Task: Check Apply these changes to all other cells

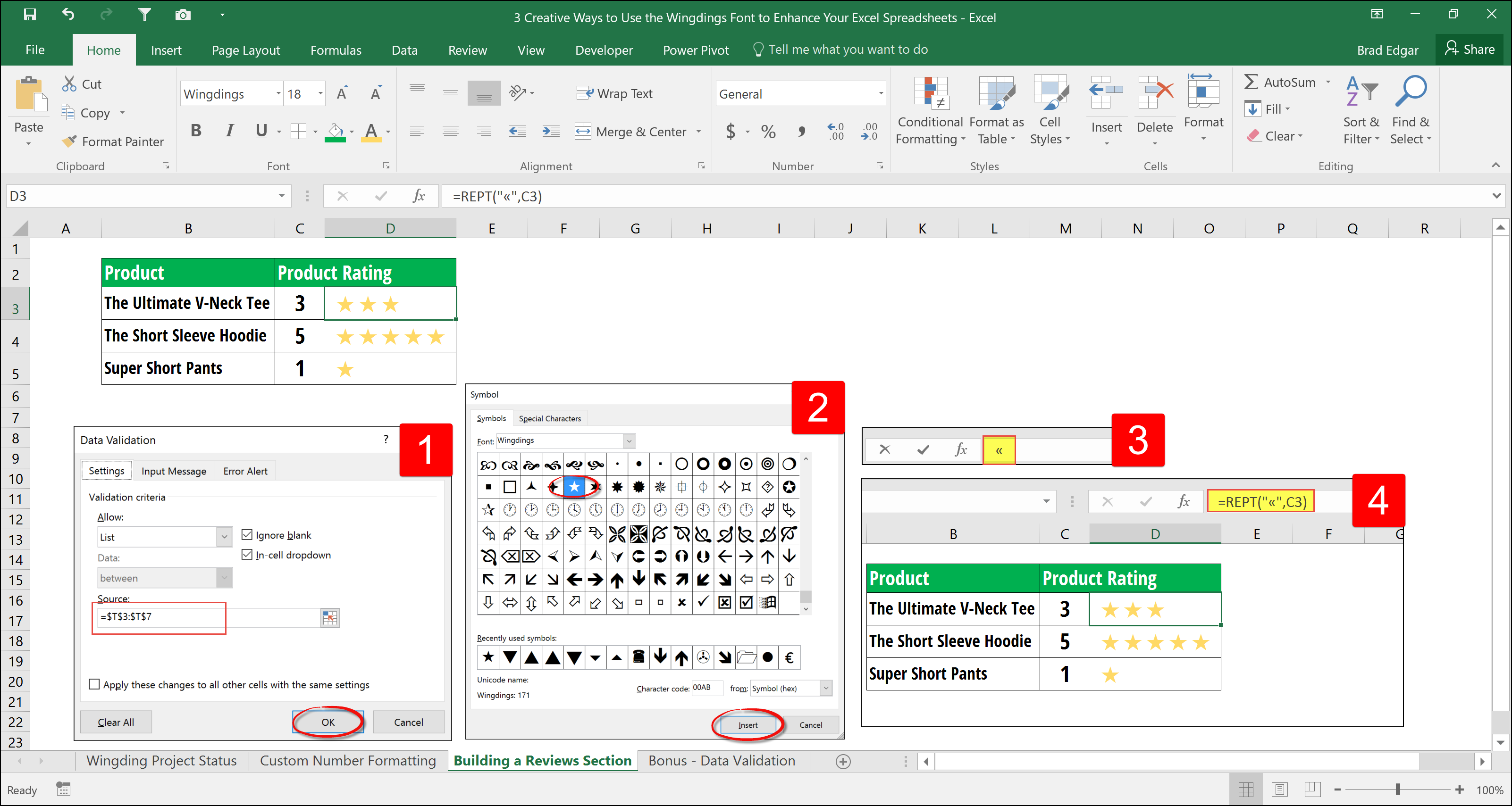Action: click(94, 684)
